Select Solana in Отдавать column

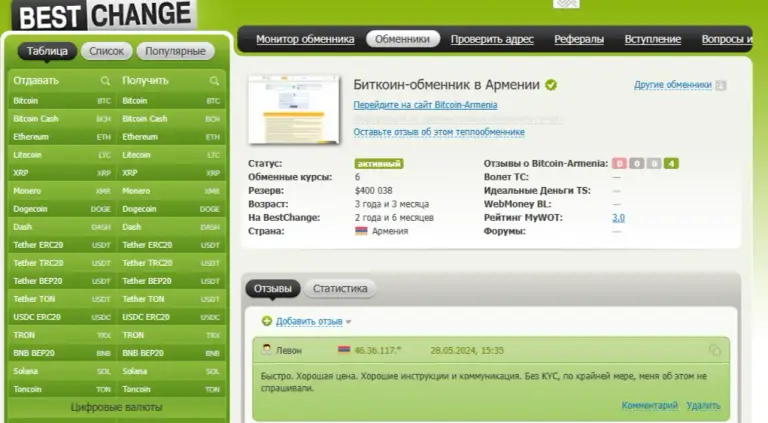click(62, 371)
